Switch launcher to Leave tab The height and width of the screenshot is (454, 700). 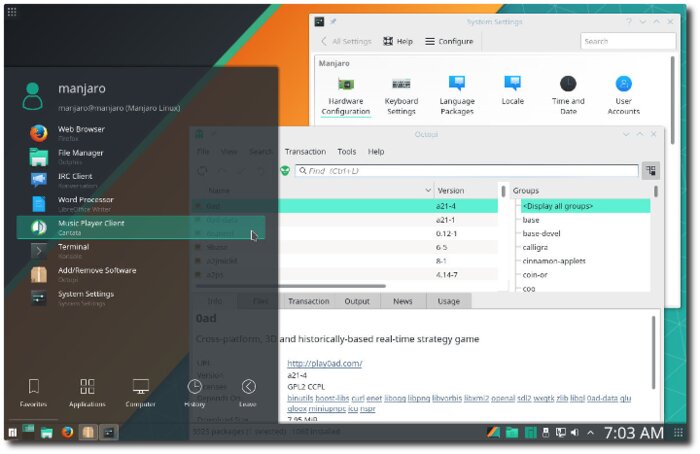(x=248, y=393)
